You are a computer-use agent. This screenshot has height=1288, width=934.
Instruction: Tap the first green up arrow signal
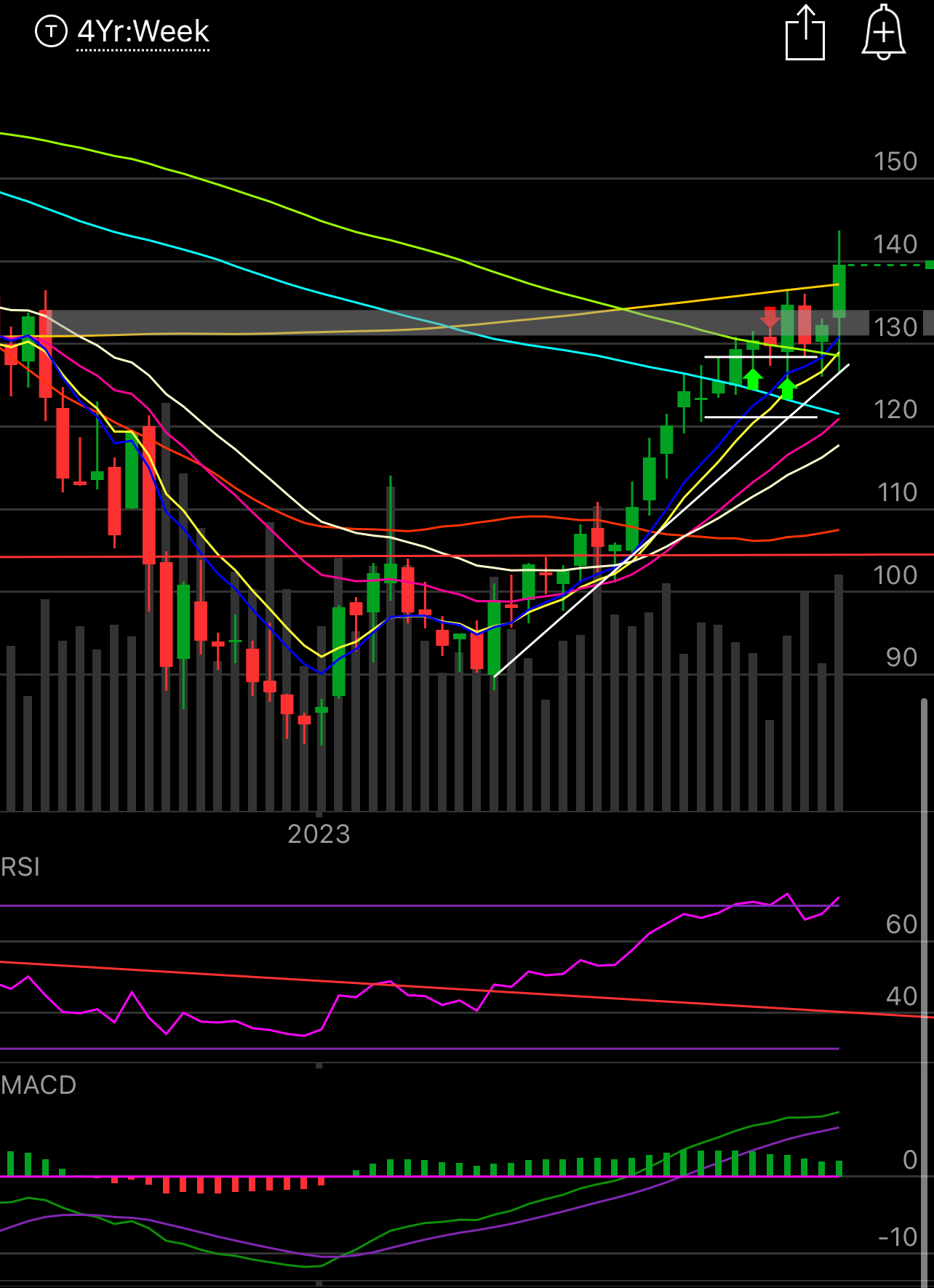[x=752, y=378]
